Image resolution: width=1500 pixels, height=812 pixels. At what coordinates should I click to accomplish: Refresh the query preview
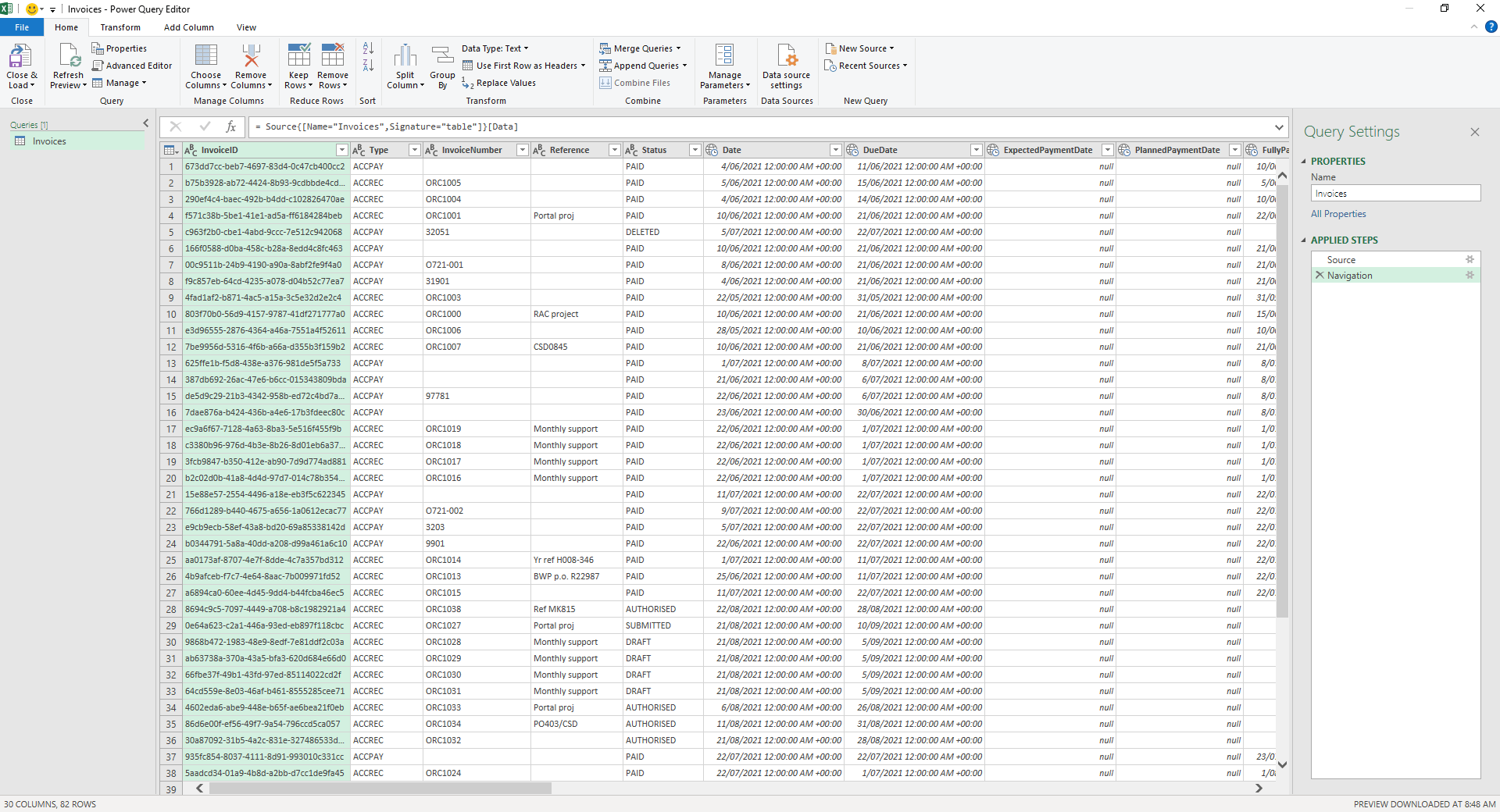67,66
